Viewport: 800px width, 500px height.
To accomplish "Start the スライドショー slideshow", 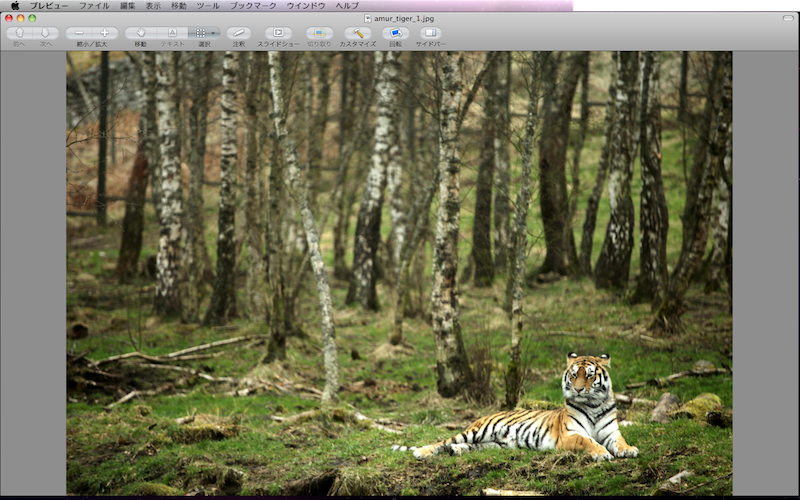I will 278,33.
